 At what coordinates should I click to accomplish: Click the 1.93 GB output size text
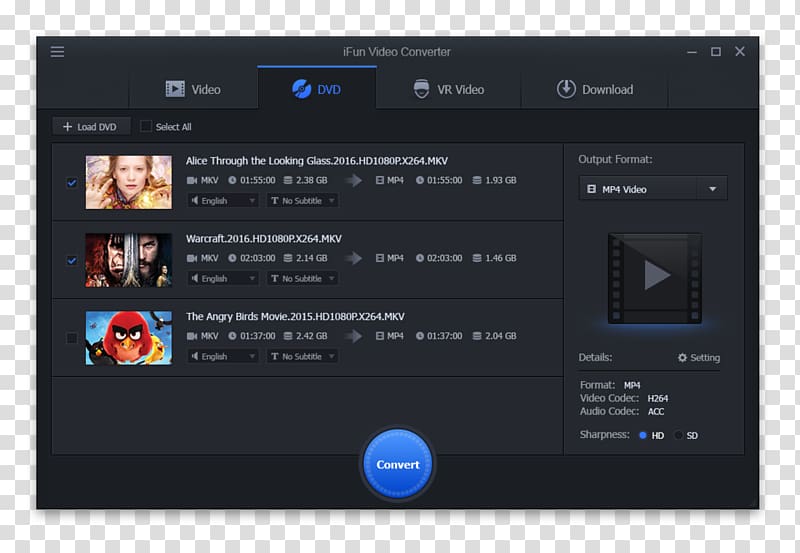501,180
